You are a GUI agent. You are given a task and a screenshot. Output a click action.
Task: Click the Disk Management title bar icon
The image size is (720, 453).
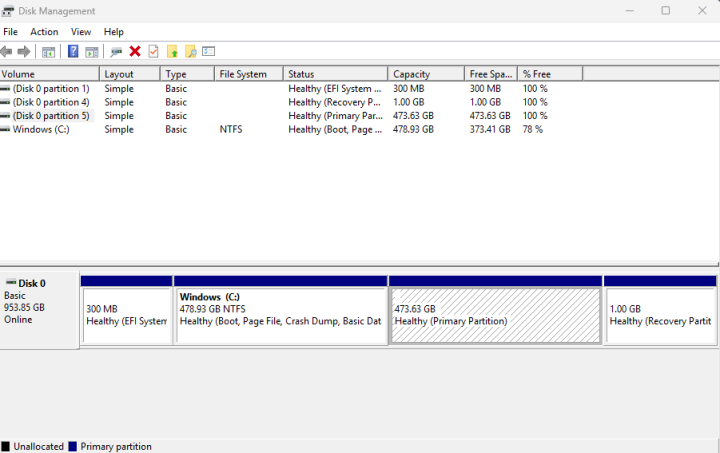tap(8, 11)
